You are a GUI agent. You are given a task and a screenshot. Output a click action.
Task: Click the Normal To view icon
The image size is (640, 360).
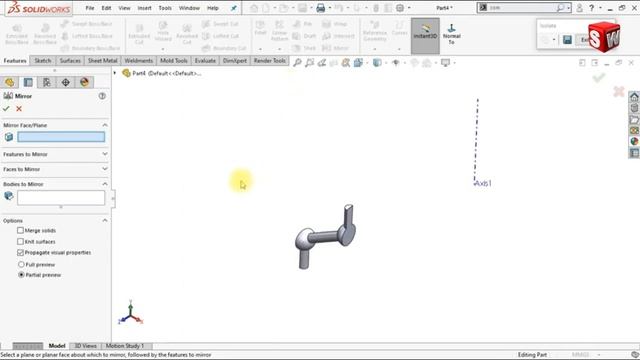[x=451, y=34]
